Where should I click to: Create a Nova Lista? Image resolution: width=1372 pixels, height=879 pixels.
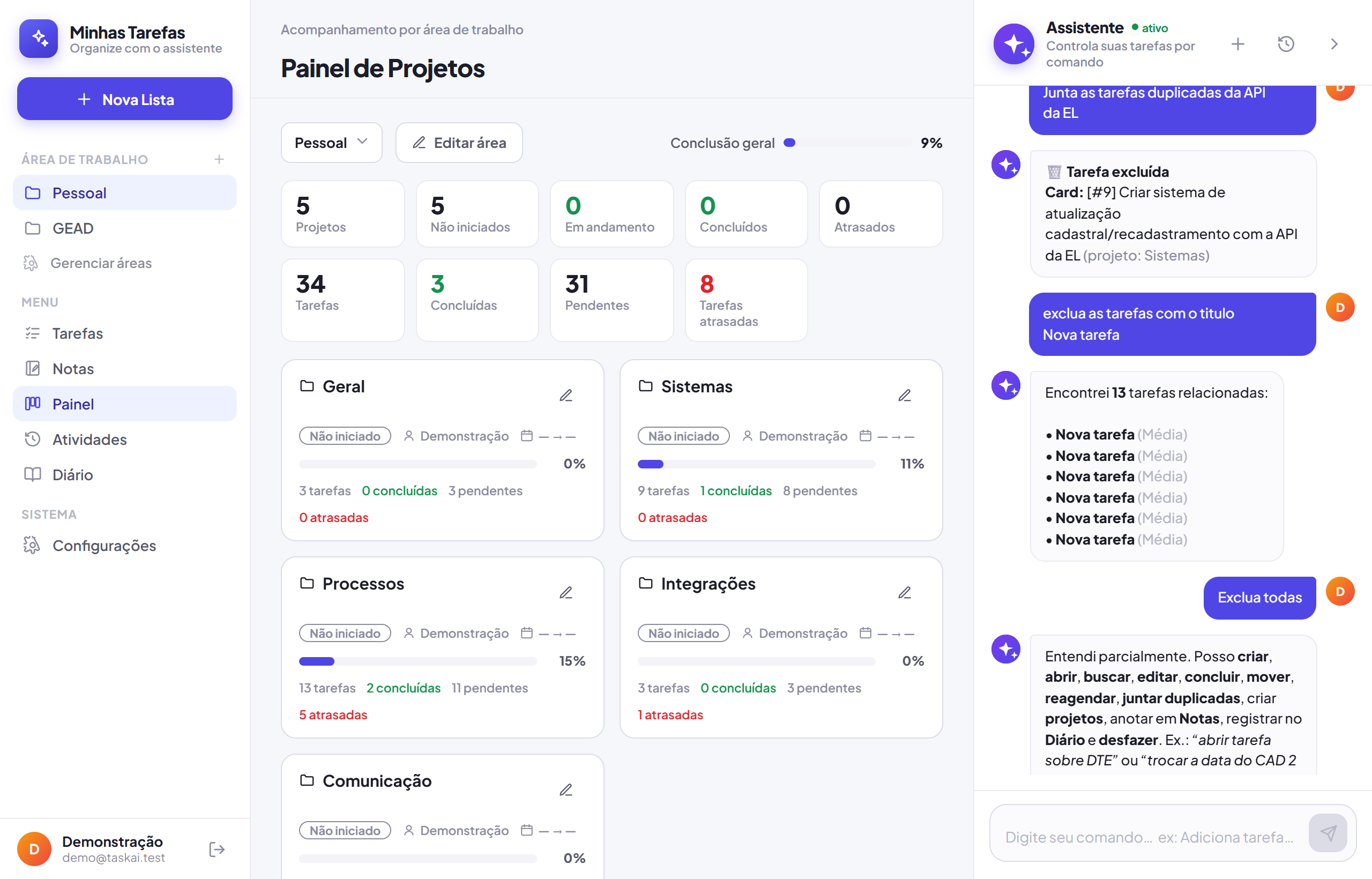click(124, 99)
